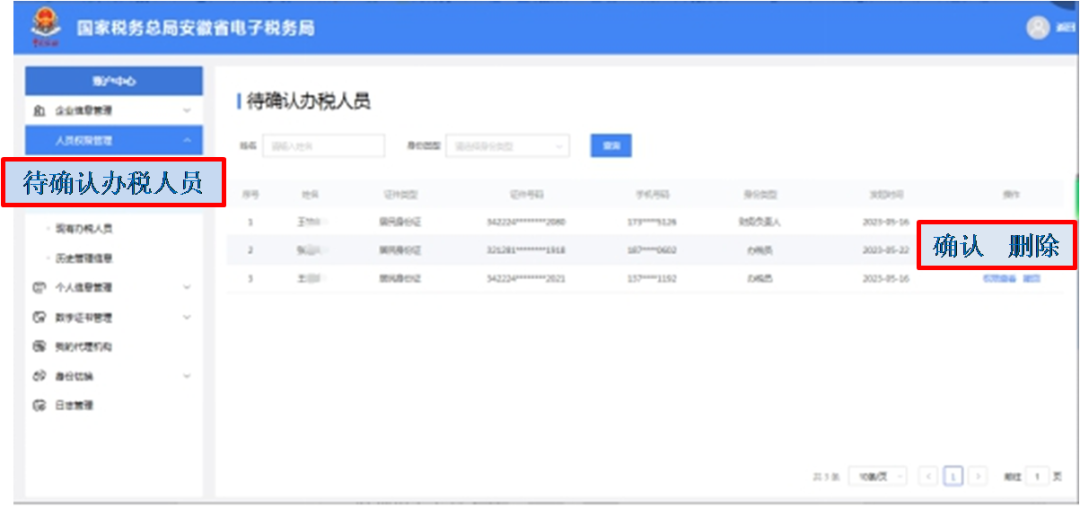
Task: Collapse the 人员权限管理 menu section
Action: tap(187, 141)
